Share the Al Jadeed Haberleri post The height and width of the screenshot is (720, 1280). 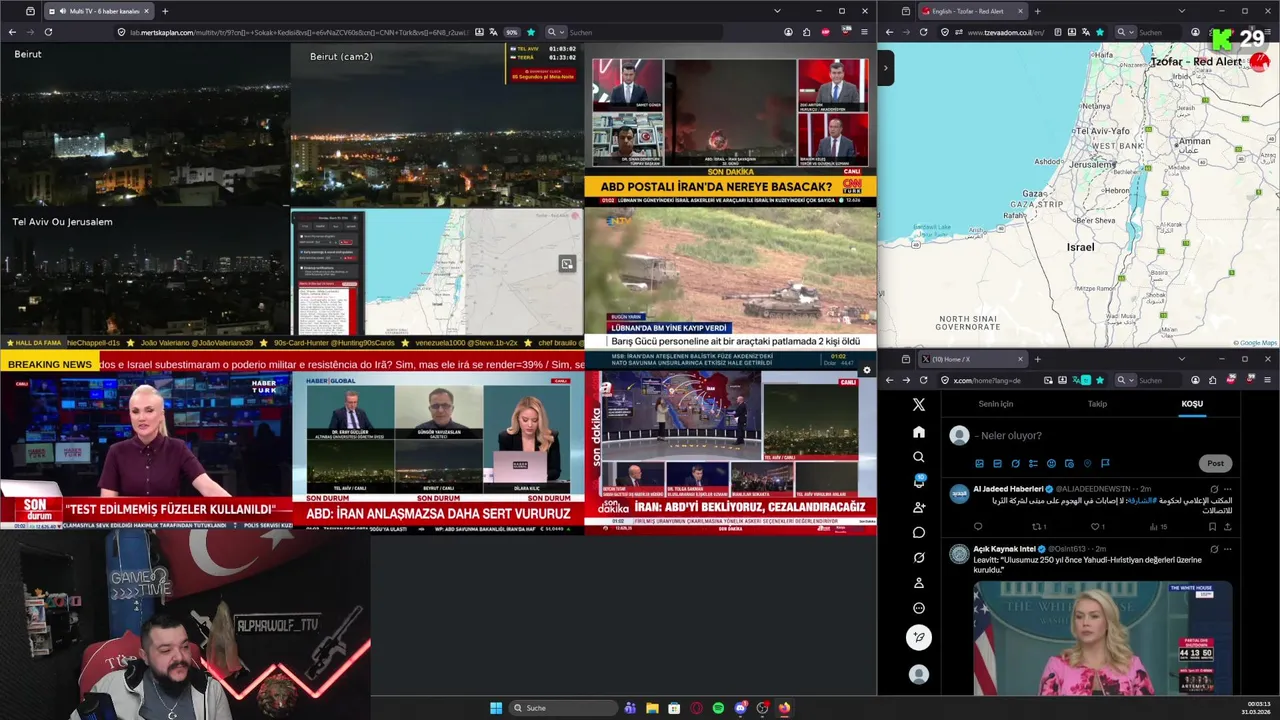(1228, 527)
